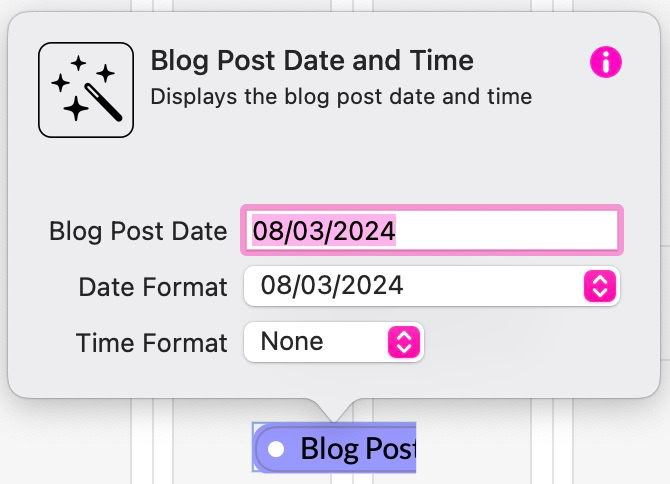
Task: Select the None value in Time Format
Action: coord(292,342)
